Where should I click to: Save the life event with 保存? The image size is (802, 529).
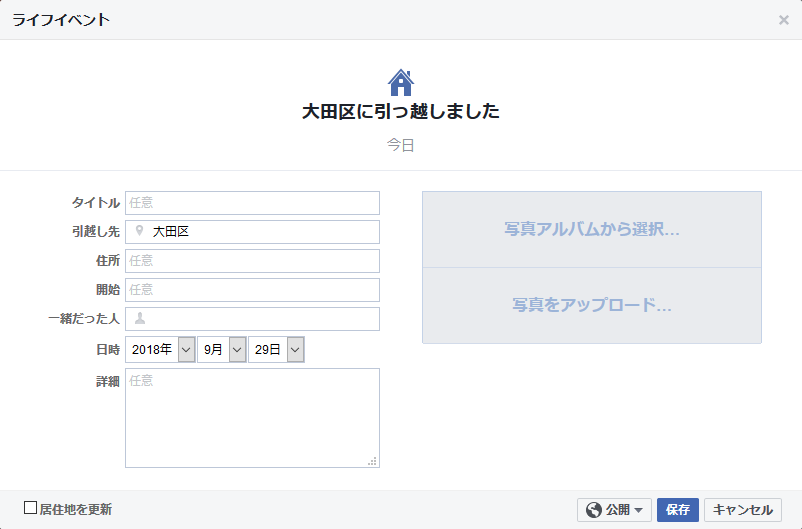point(678,510)
